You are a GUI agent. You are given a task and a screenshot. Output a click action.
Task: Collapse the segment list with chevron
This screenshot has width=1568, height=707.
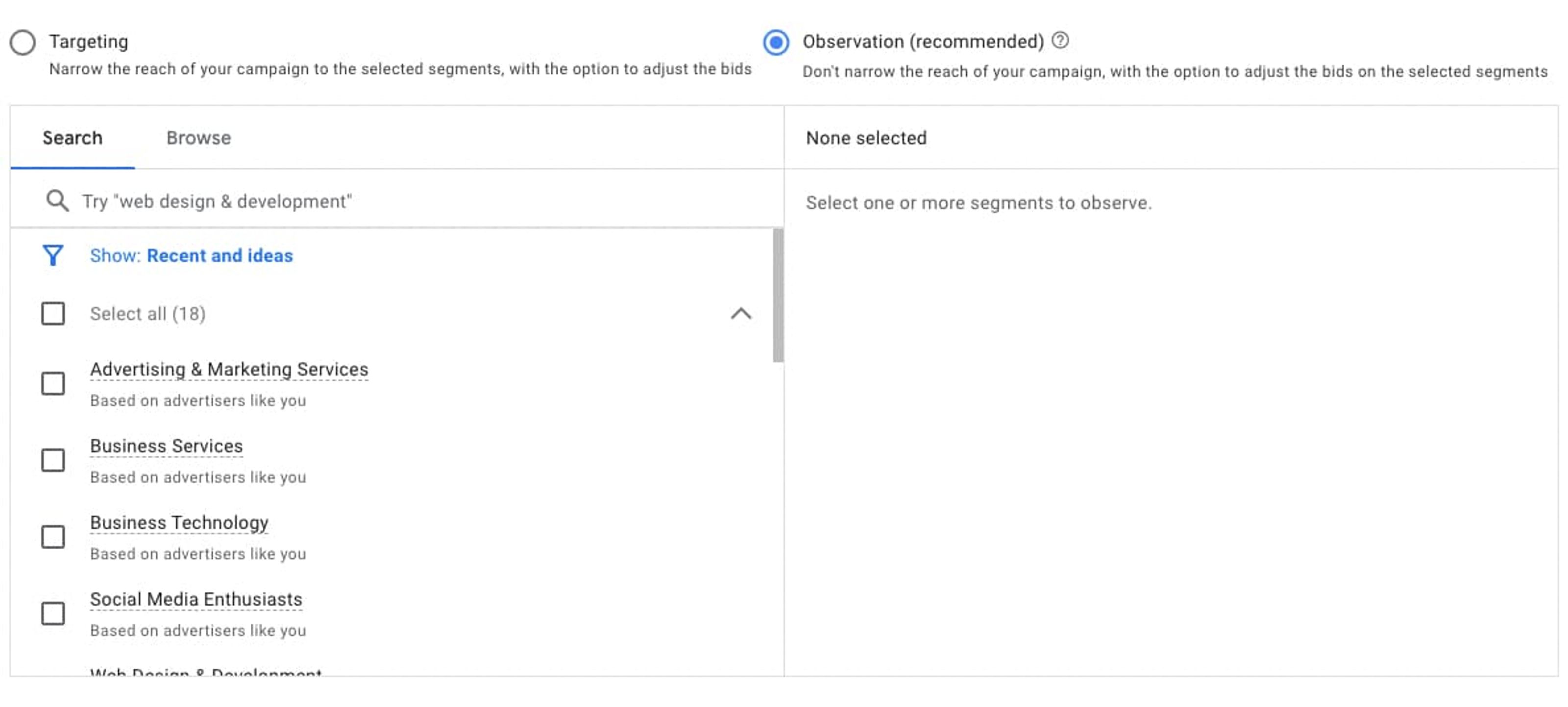coord(740,314)
